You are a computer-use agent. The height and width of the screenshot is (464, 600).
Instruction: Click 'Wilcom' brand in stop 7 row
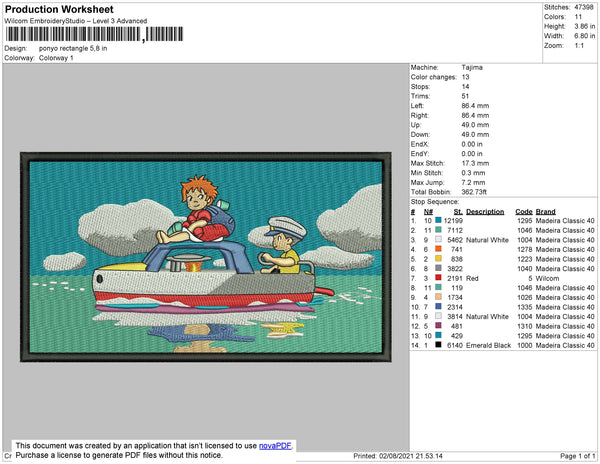pyautogui.click(x=547, y=278)
